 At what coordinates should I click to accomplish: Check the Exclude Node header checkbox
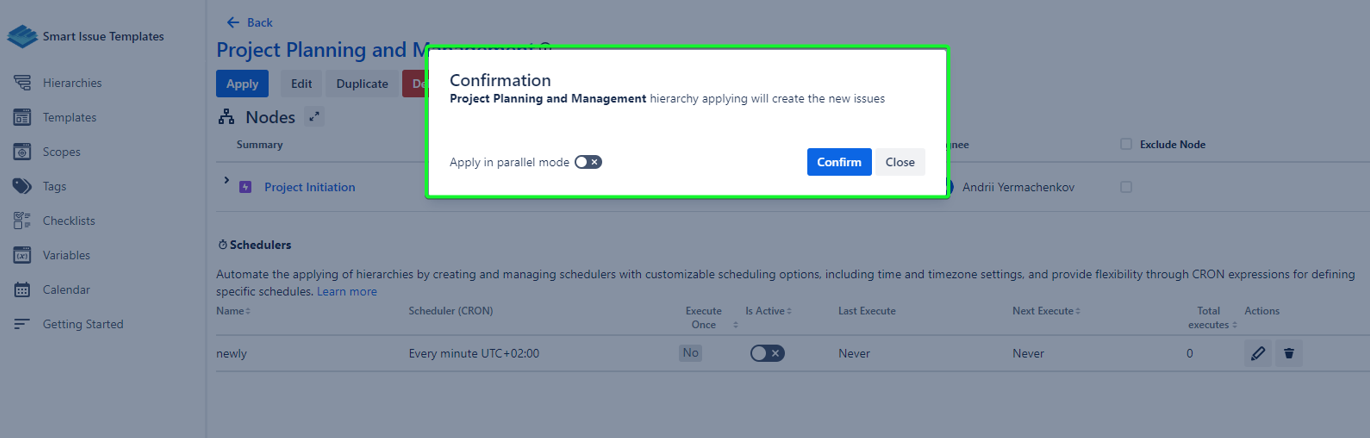click(x=1126, y=144)
